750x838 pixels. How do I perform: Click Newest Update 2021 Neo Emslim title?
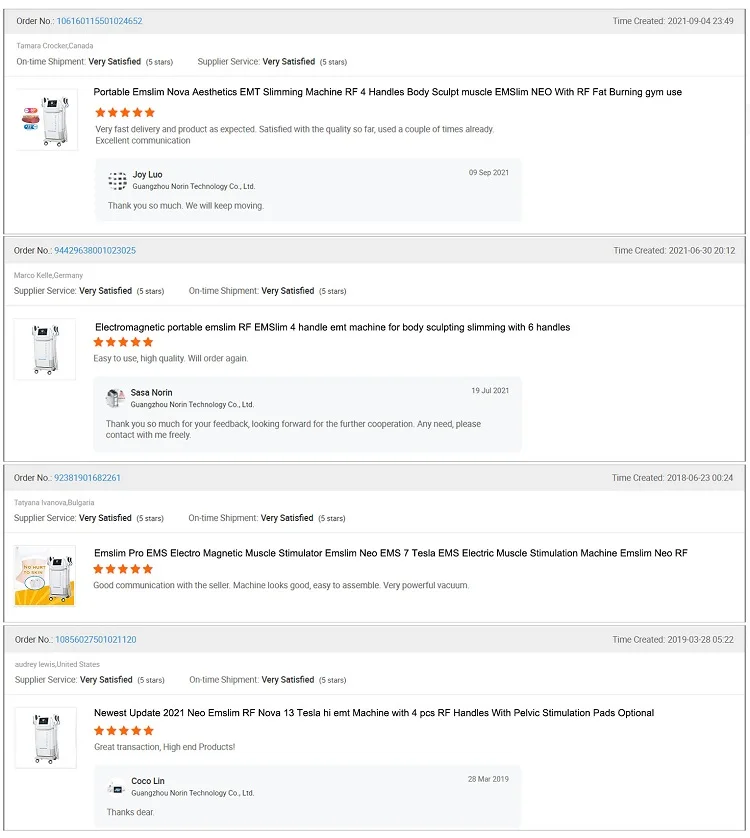(x=374, y=713)
